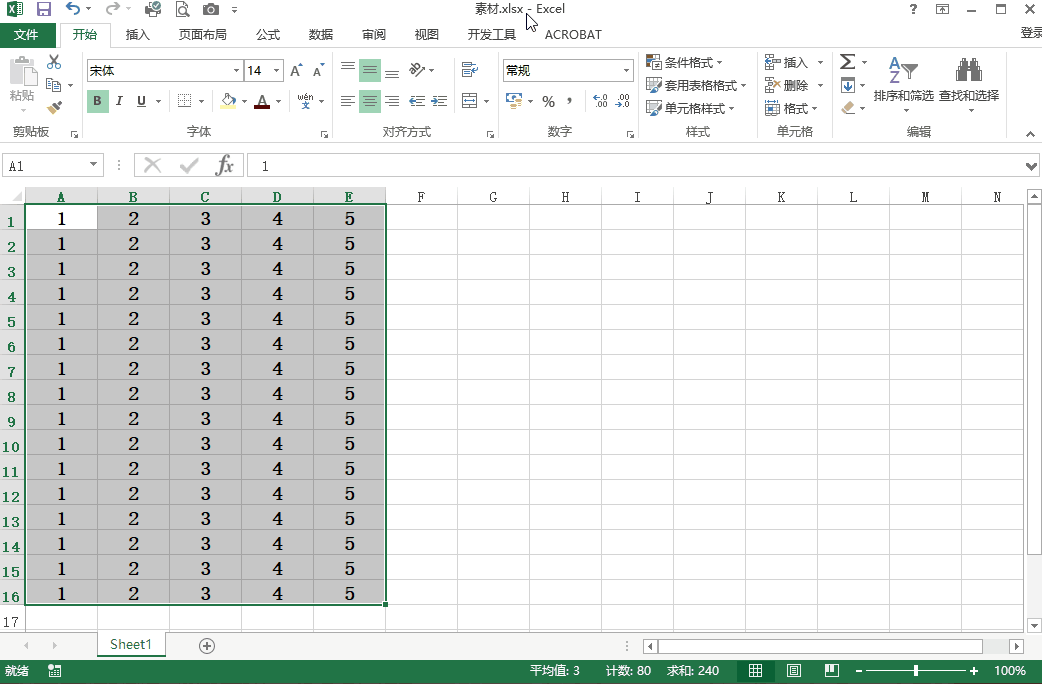
Task: Increase decimal places
Action: [600, 101]
